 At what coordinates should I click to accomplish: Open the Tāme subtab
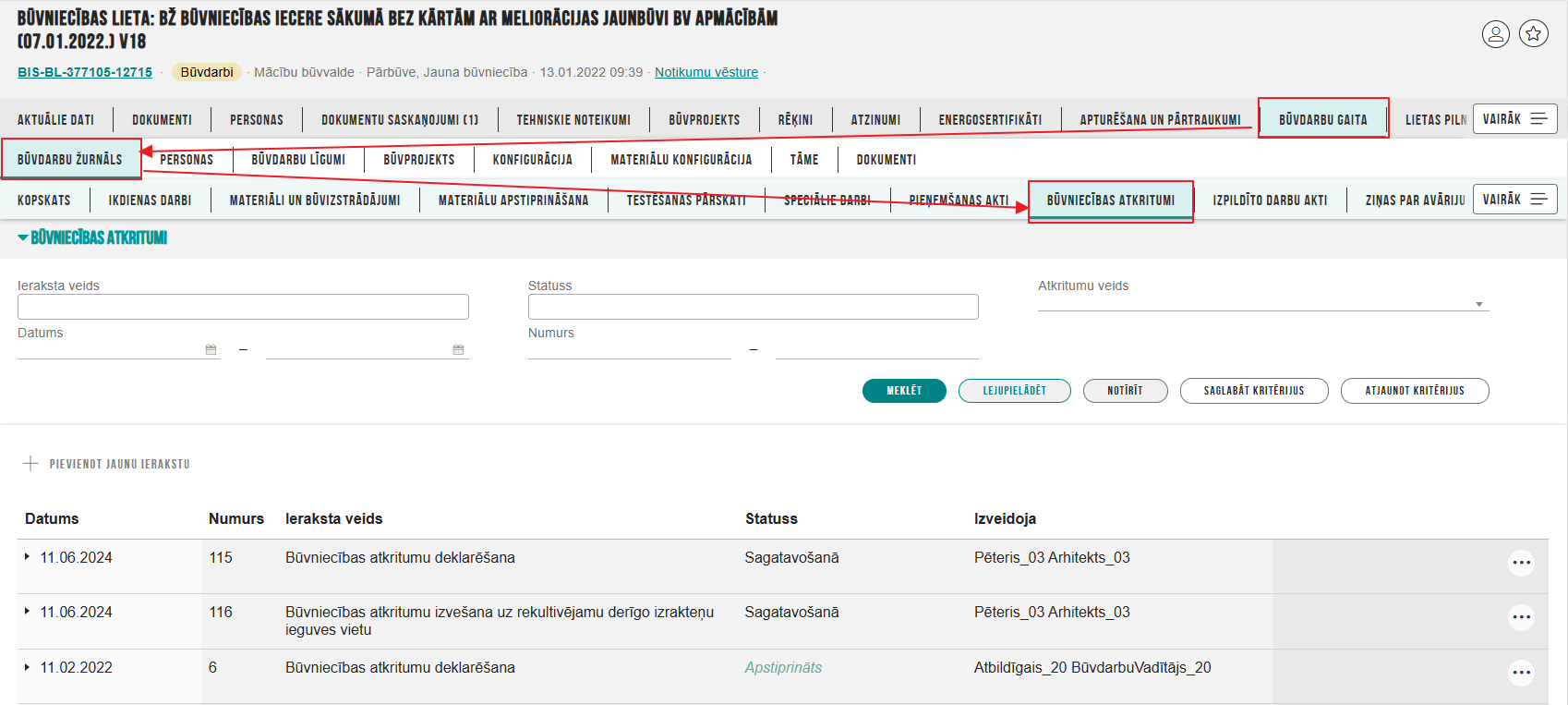tap(804, 160)
